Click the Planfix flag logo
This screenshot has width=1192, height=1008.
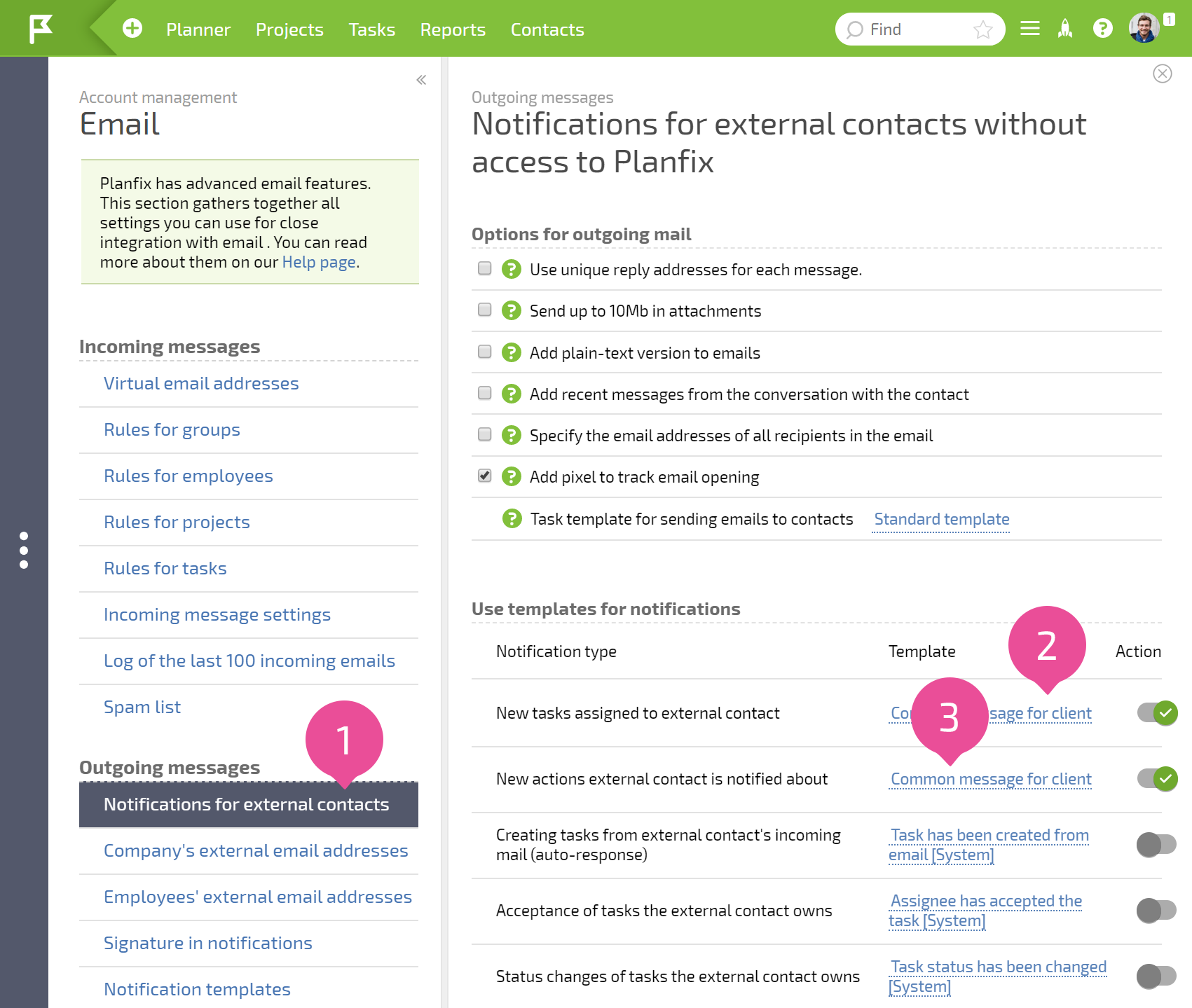coord(41,29)
